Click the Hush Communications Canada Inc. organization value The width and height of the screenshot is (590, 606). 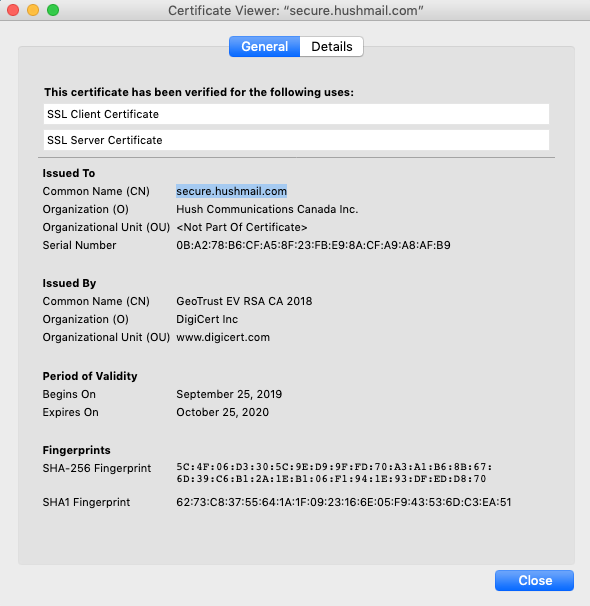tap(267, 209)
